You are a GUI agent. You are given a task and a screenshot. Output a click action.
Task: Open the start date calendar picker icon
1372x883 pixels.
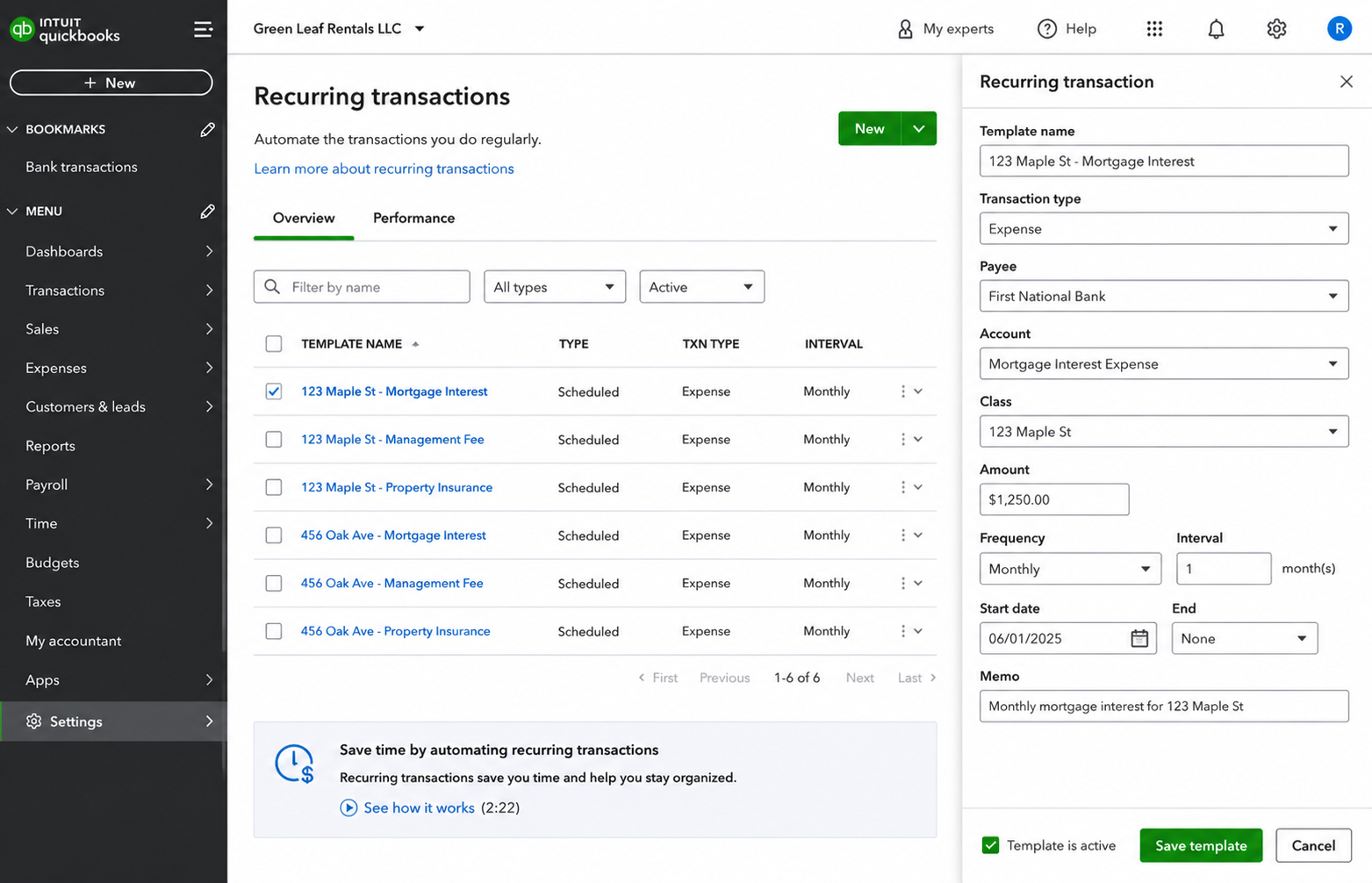click(1139, 638)
